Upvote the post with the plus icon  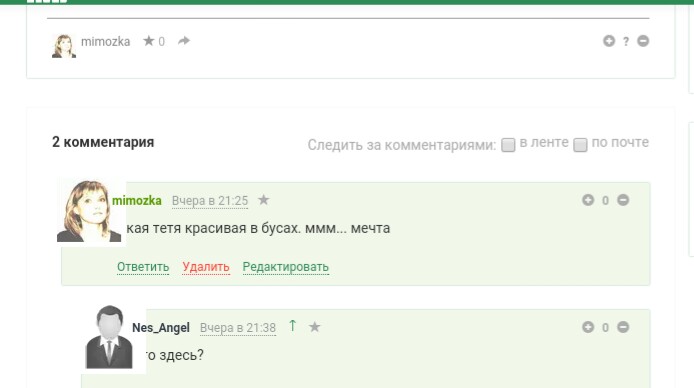[x=609, y=41]
